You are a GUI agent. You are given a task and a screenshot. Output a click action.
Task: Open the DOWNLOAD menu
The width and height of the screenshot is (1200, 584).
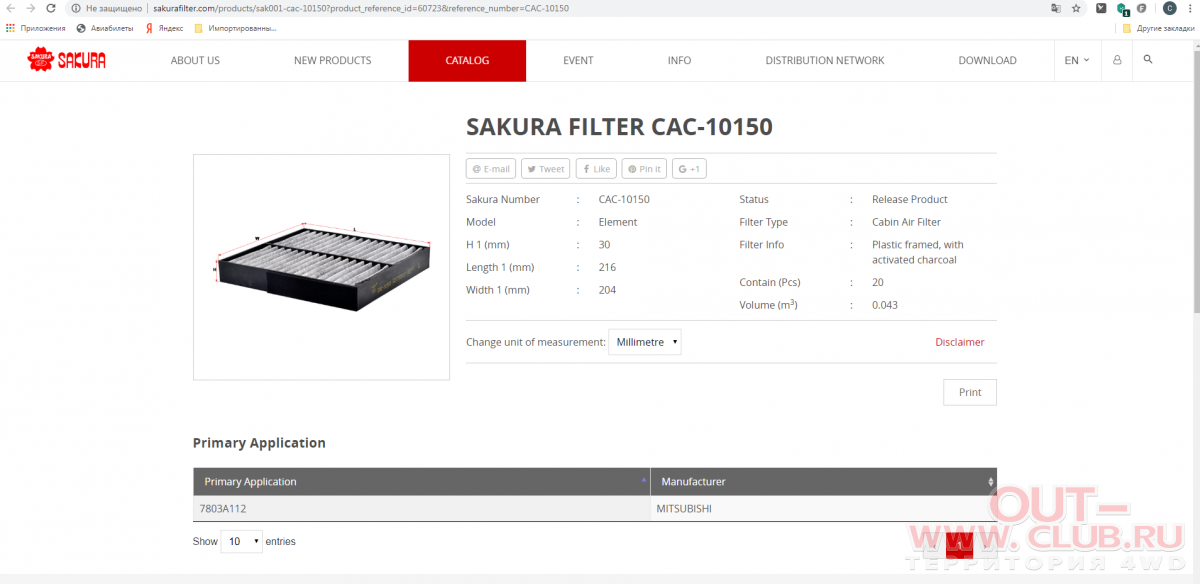pos(987,60)
